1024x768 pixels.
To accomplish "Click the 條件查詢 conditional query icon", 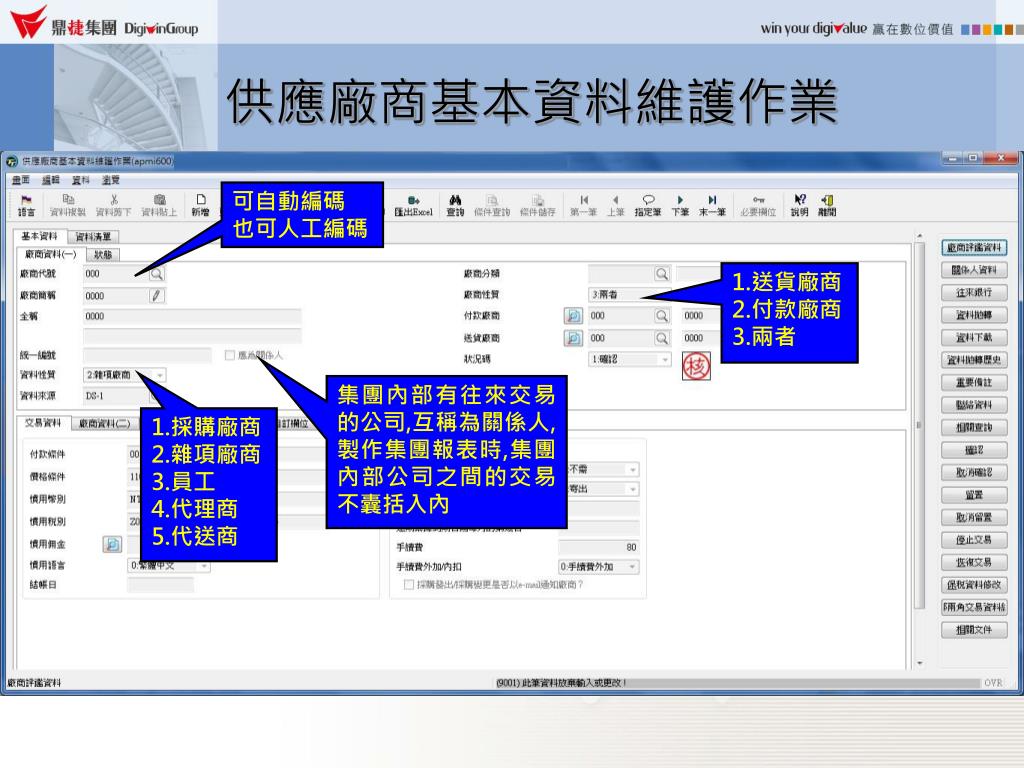I will pos(492,205).
